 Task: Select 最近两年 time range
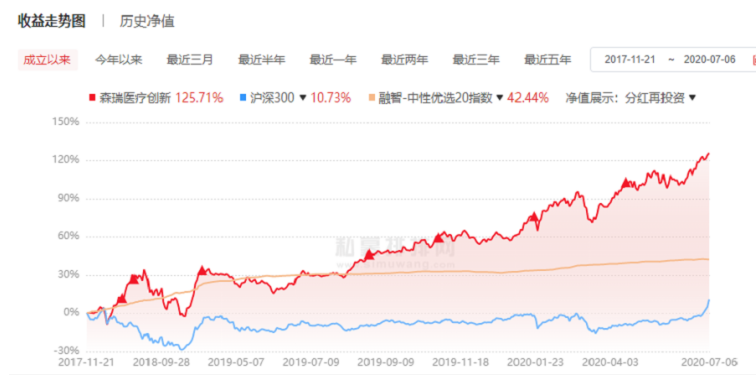point(405,60)
